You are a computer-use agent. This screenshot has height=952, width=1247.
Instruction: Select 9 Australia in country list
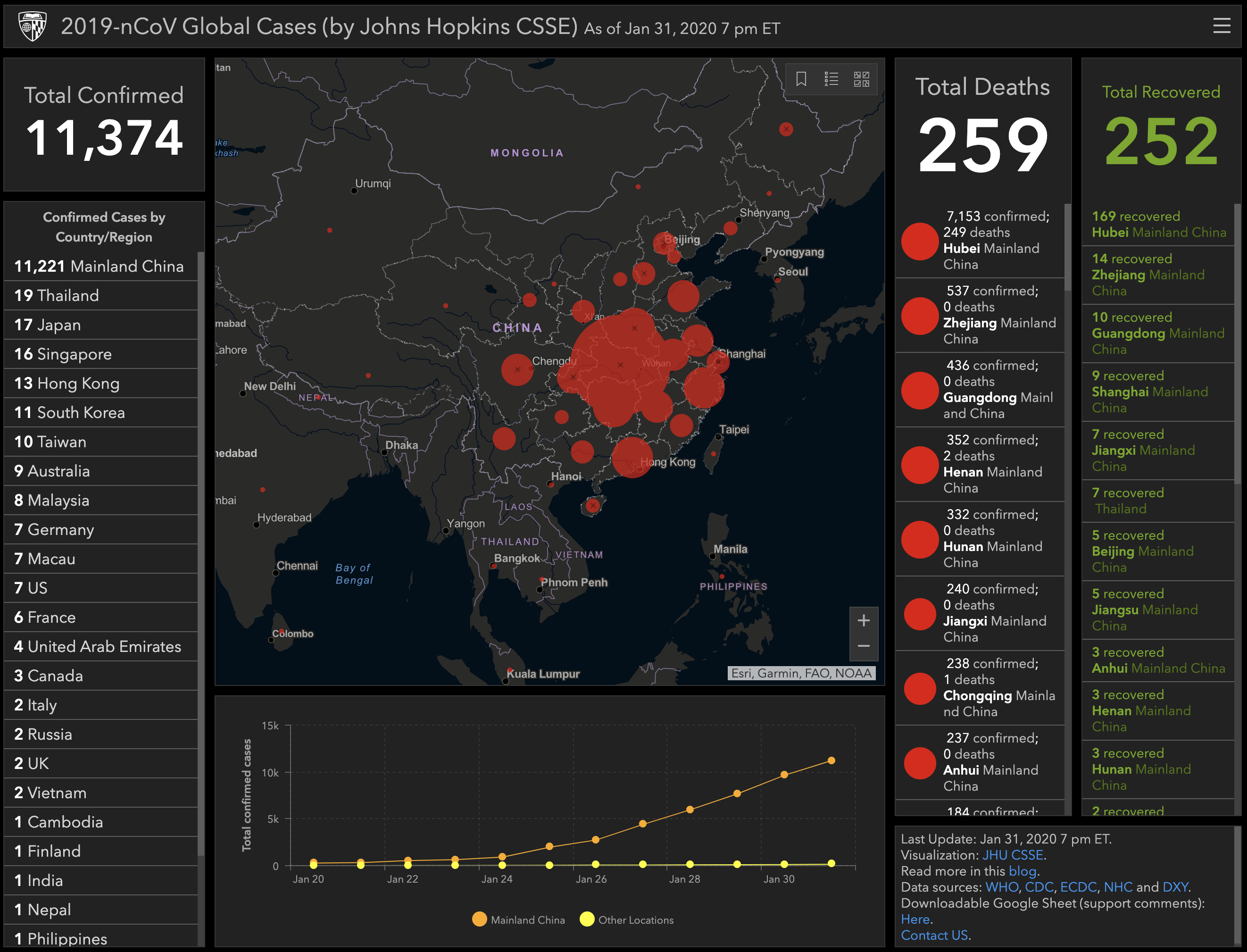point(101,471)
